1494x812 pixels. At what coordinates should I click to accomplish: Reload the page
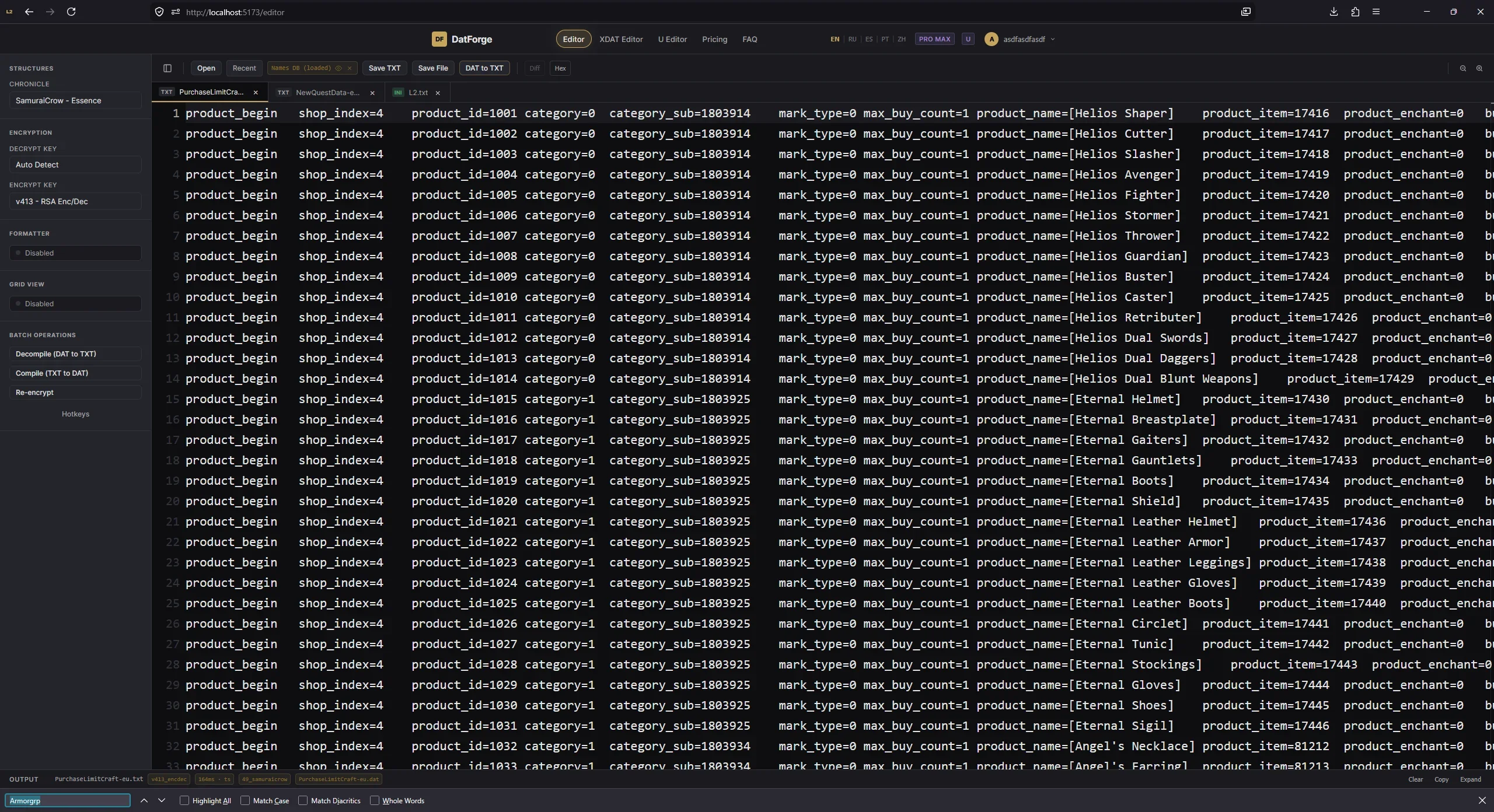click(x=71, y=12)
